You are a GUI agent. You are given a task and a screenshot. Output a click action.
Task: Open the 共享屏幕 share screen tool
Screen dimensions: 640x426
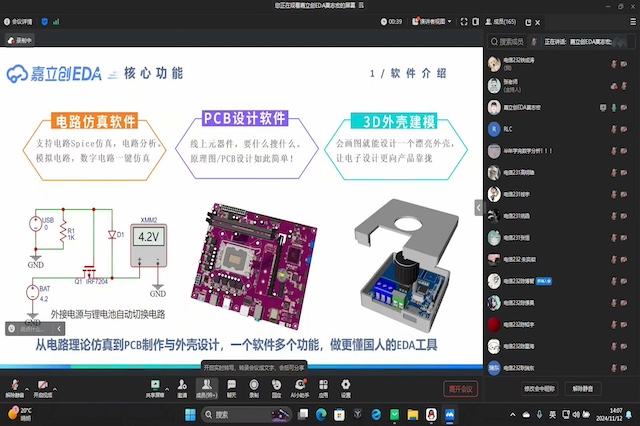click(155, 384)
